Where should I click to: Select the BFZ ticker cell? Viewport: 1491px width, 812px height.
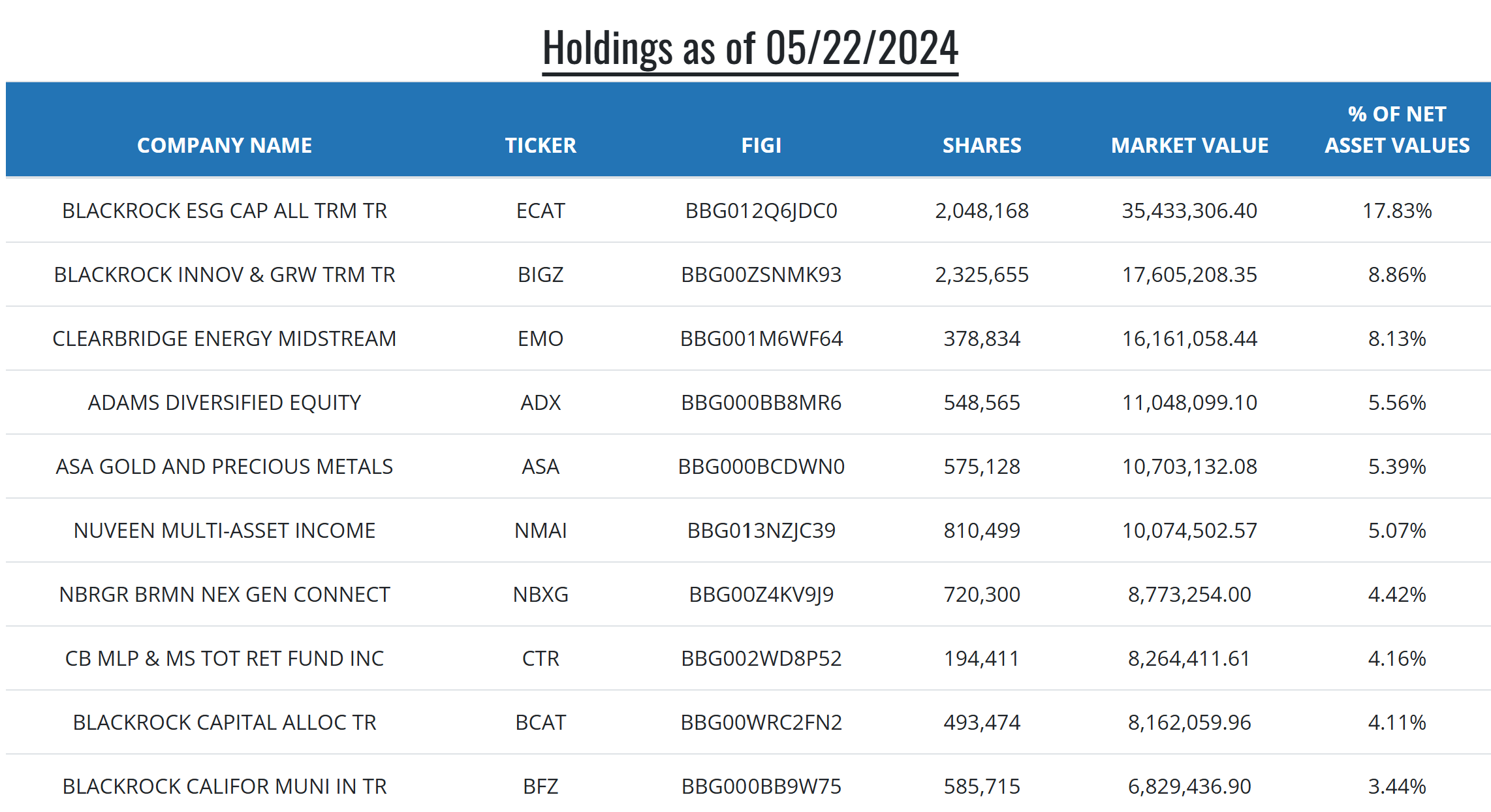[x=541, y=787]
